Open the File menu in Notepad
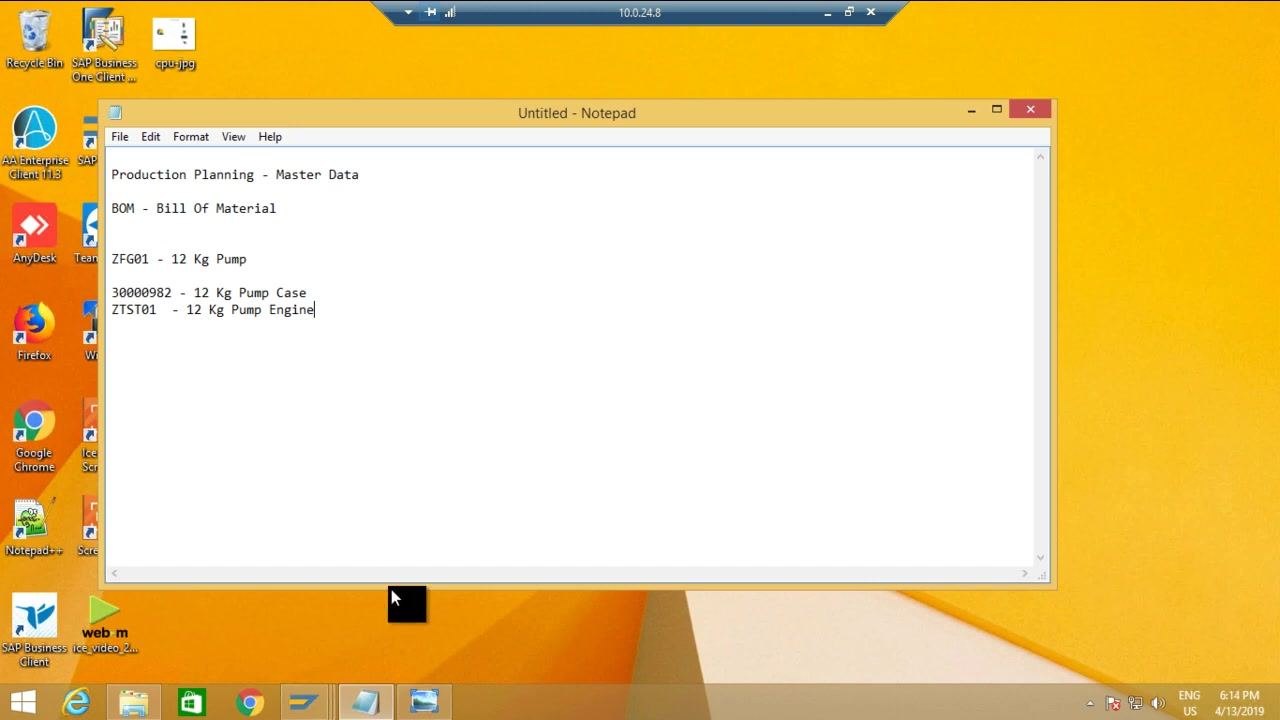Image resolution: width=1280 pixels, height=720 pixels. point(120,137)
